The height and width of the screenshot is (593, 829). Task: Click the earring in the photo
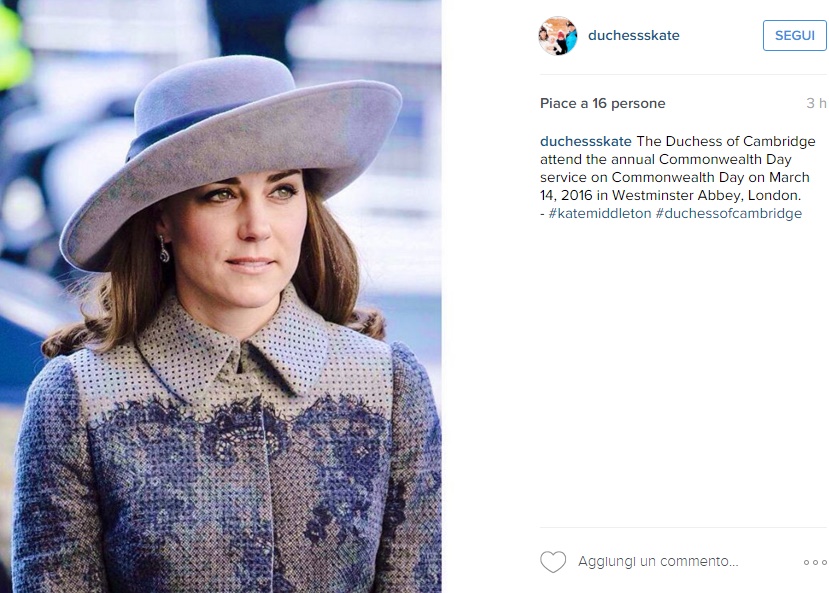(164, 248)
